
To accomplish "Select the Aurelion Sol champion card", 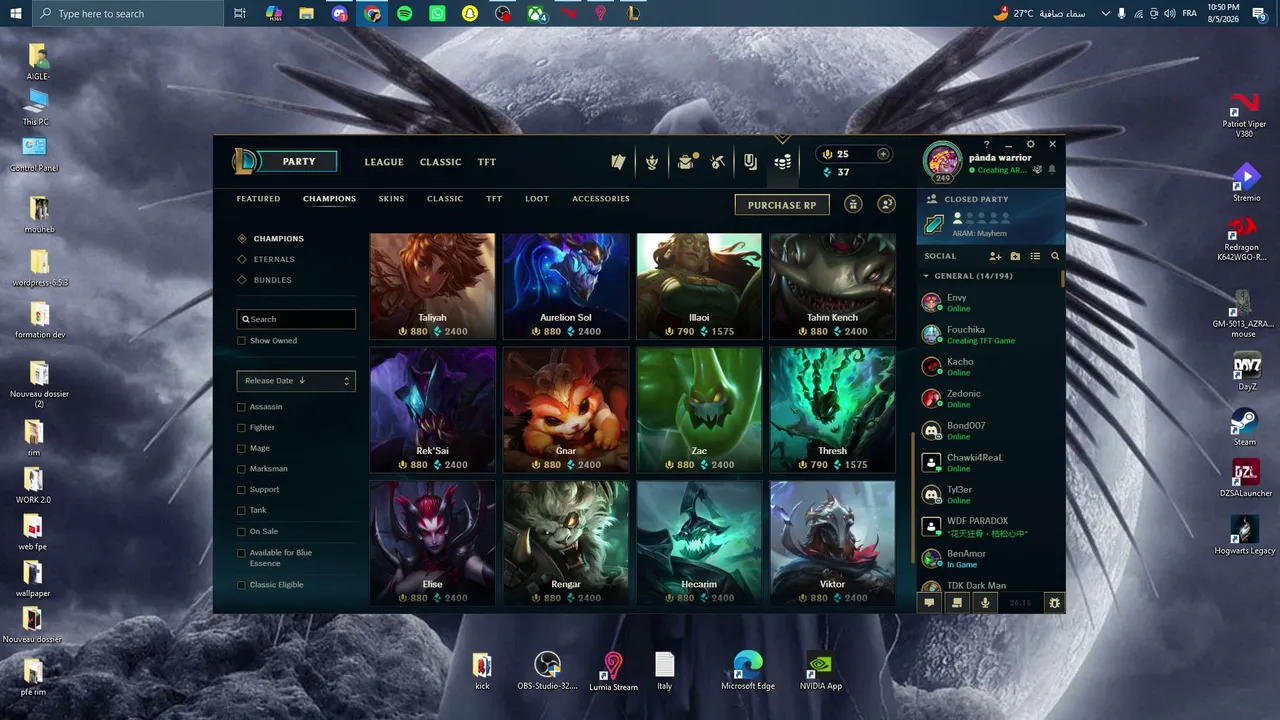I will point(565,286).
